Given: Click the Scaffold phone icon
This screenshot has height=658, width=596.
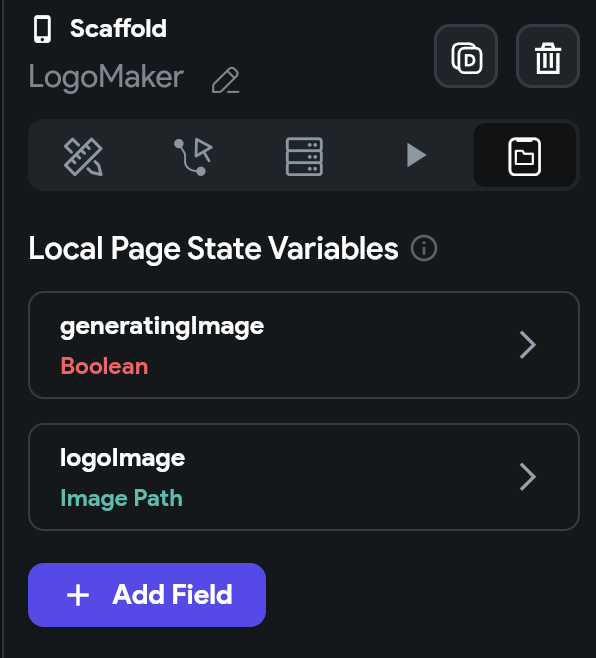Looking at the screenshot, I should pos(42,29).
